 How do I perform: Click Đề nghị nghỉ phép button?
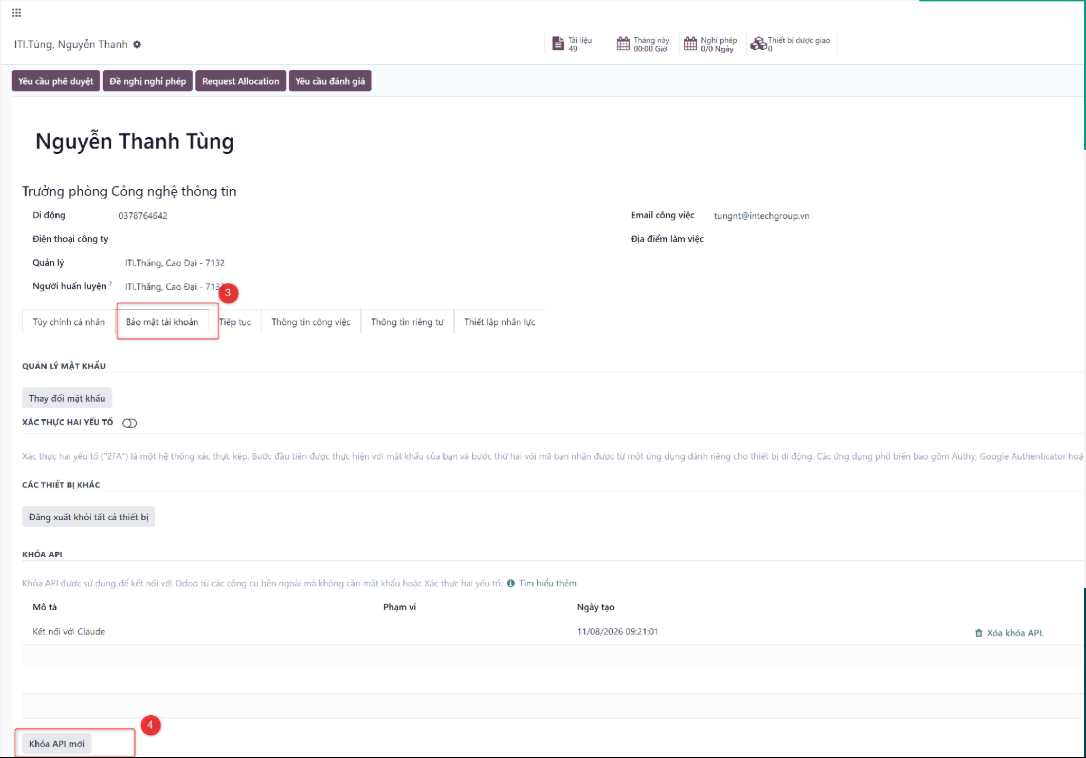point(148,81)
